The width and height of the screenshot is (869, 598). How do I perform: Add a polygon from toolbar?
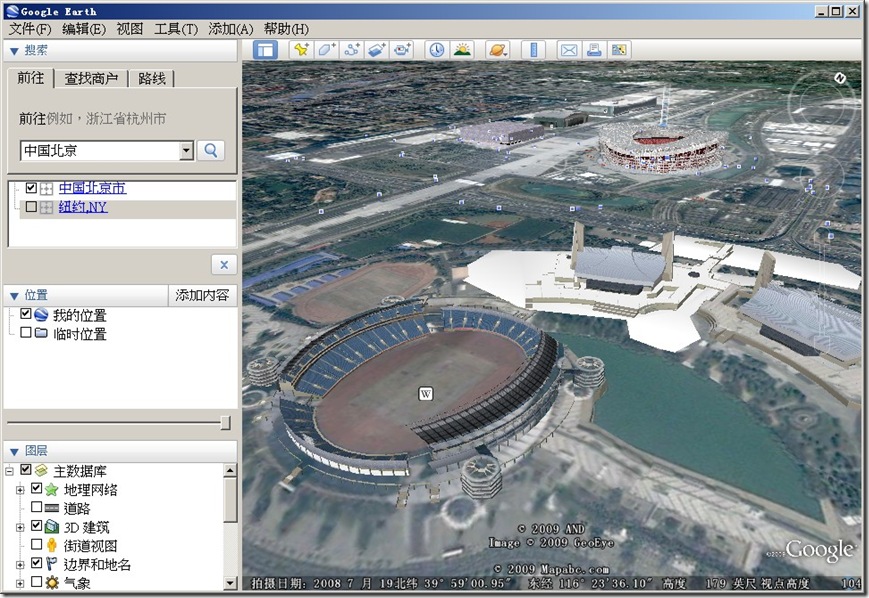tap(326, 50)
